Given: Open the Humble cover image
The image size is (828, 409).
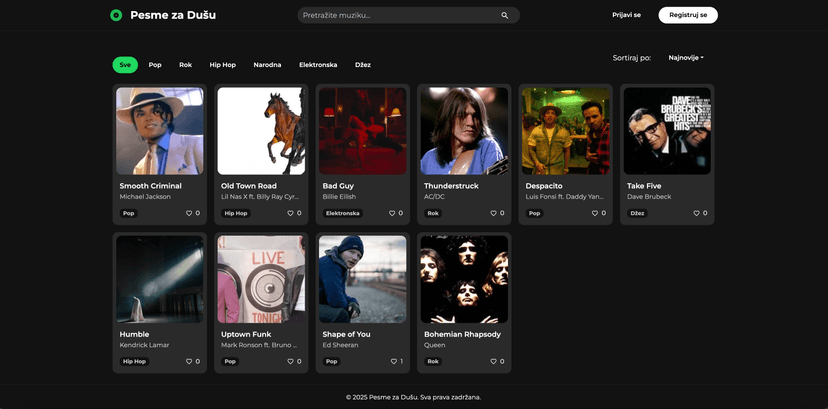Looking at the screenshot, I should pyautogui.click(x=159, y=279).
